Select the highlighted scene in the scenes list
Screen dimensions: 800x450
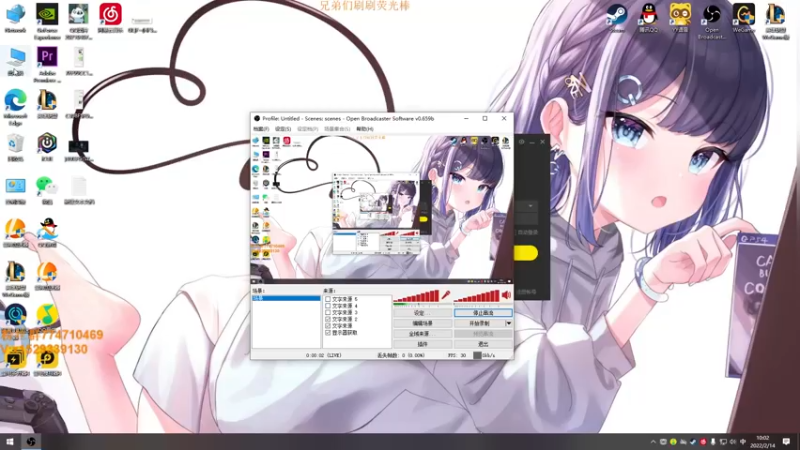[x=286, y=298]
